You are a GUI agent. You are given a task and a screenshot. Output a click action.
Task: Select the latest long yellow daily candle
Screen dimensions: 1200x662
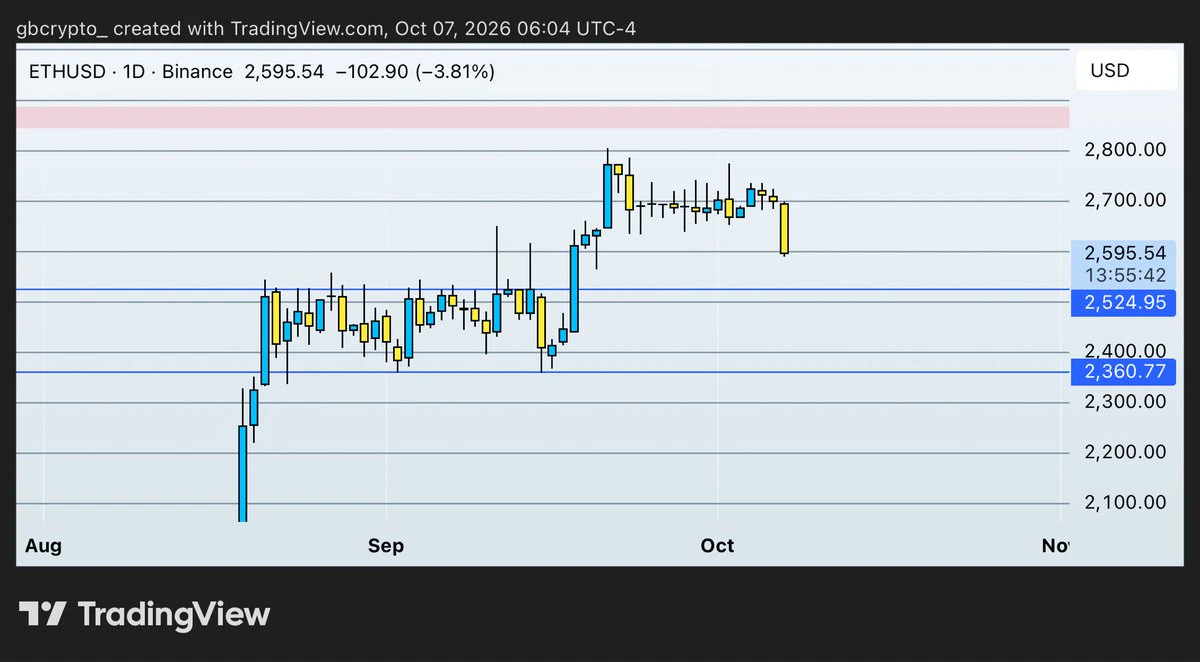[785, 228]
